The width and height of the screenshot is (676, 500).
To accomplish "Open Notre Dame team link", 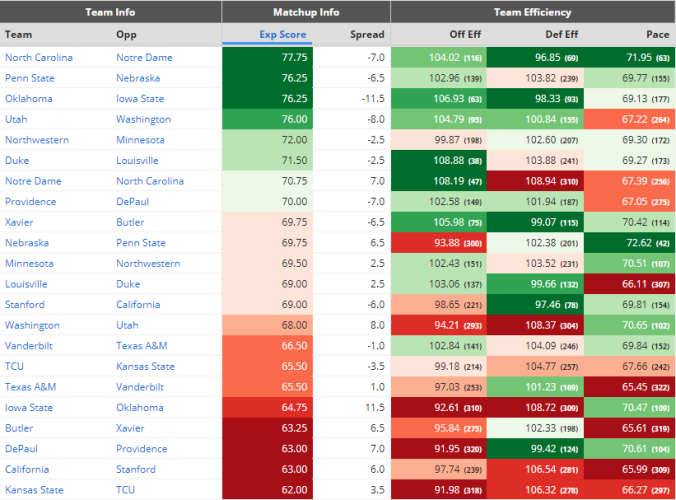I will click(x=33, y=181).
